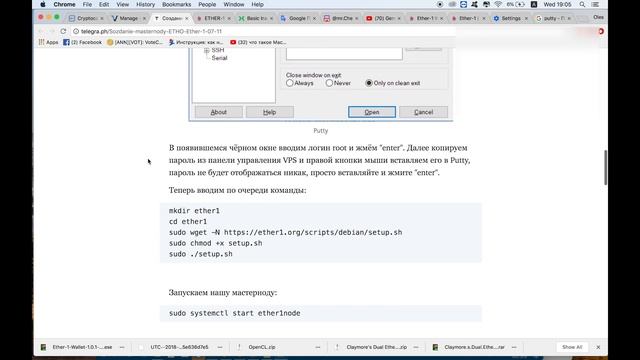
Task: Click the 'sudo chmod +x setup.sh' line
Action: click(x=216, y=243)
